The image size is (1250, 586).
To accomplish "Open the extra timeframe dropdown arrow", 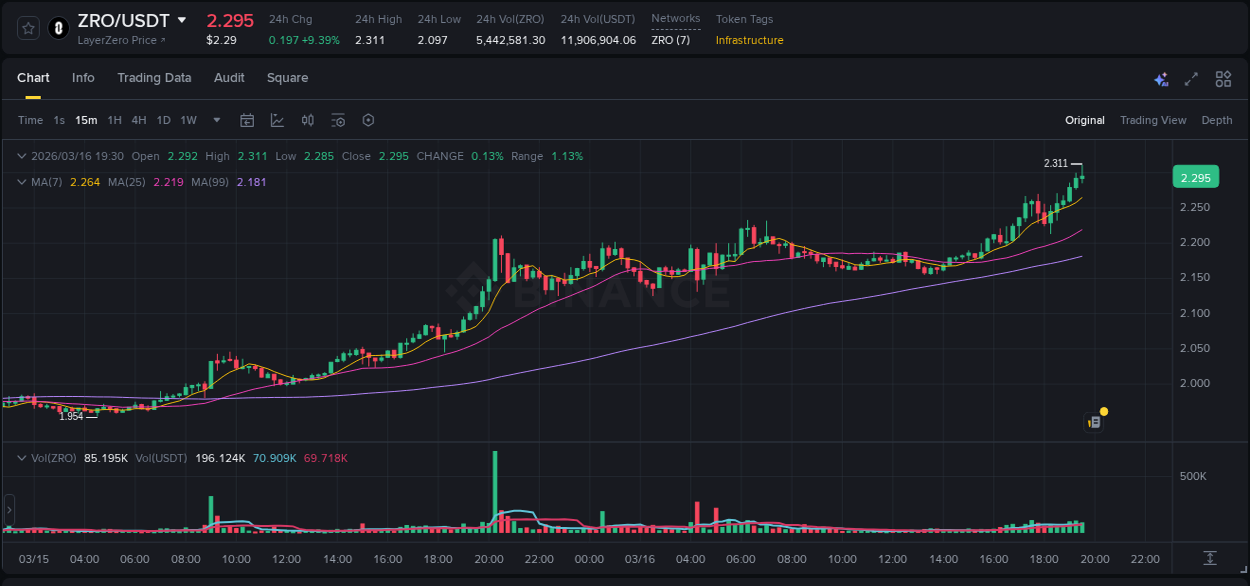I will click(x=215, y=120).
